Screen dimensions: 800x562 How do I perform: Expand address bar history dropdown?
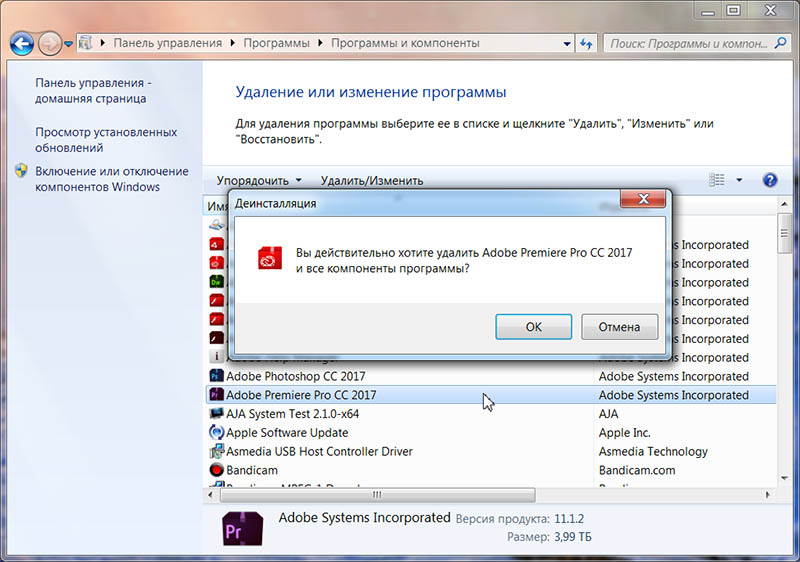click(x=567, y=44)
